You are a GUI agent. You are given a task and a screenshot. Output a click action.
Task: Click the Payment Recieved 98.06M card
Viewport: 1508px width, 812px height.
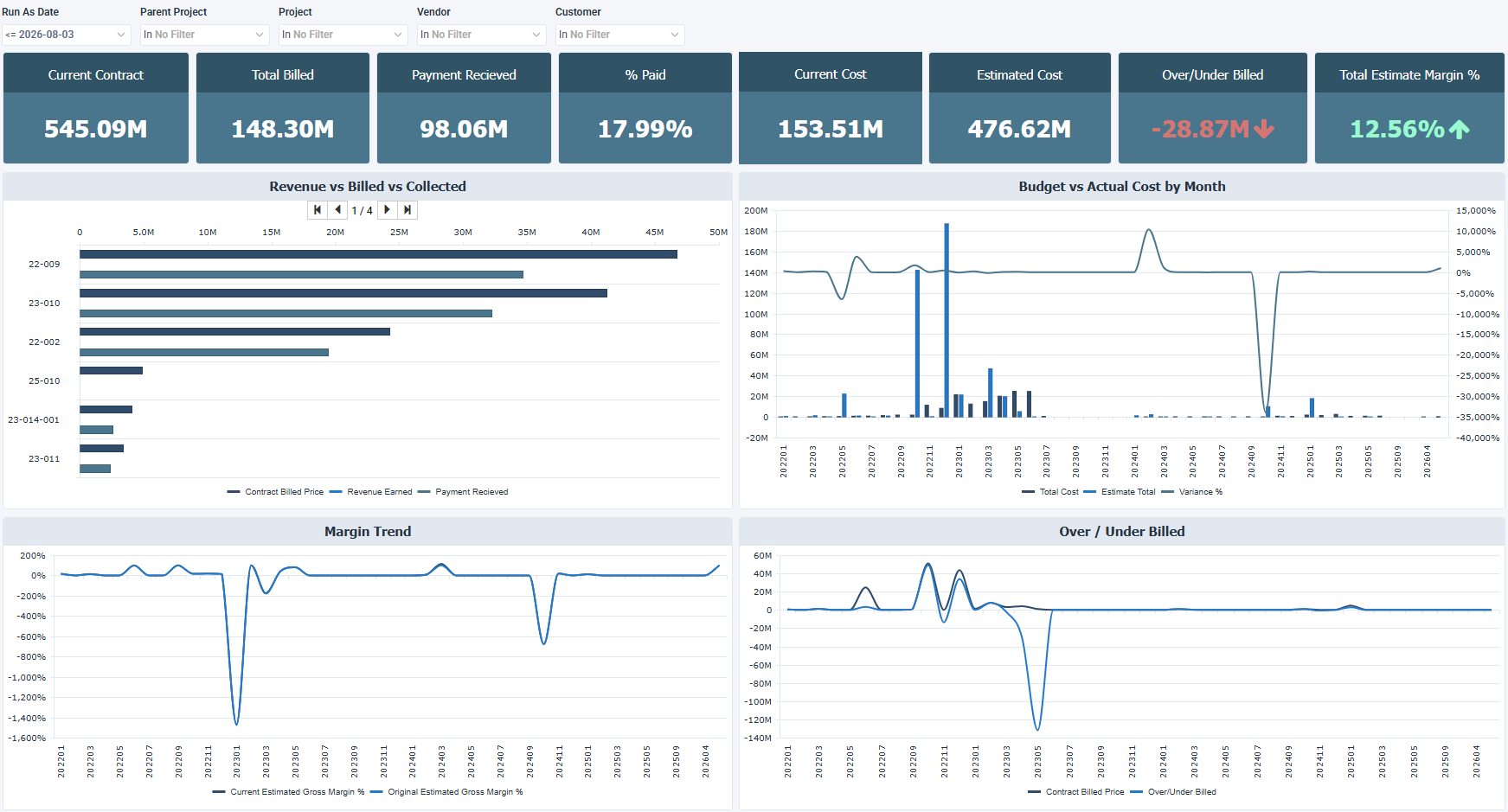(464, 108)
